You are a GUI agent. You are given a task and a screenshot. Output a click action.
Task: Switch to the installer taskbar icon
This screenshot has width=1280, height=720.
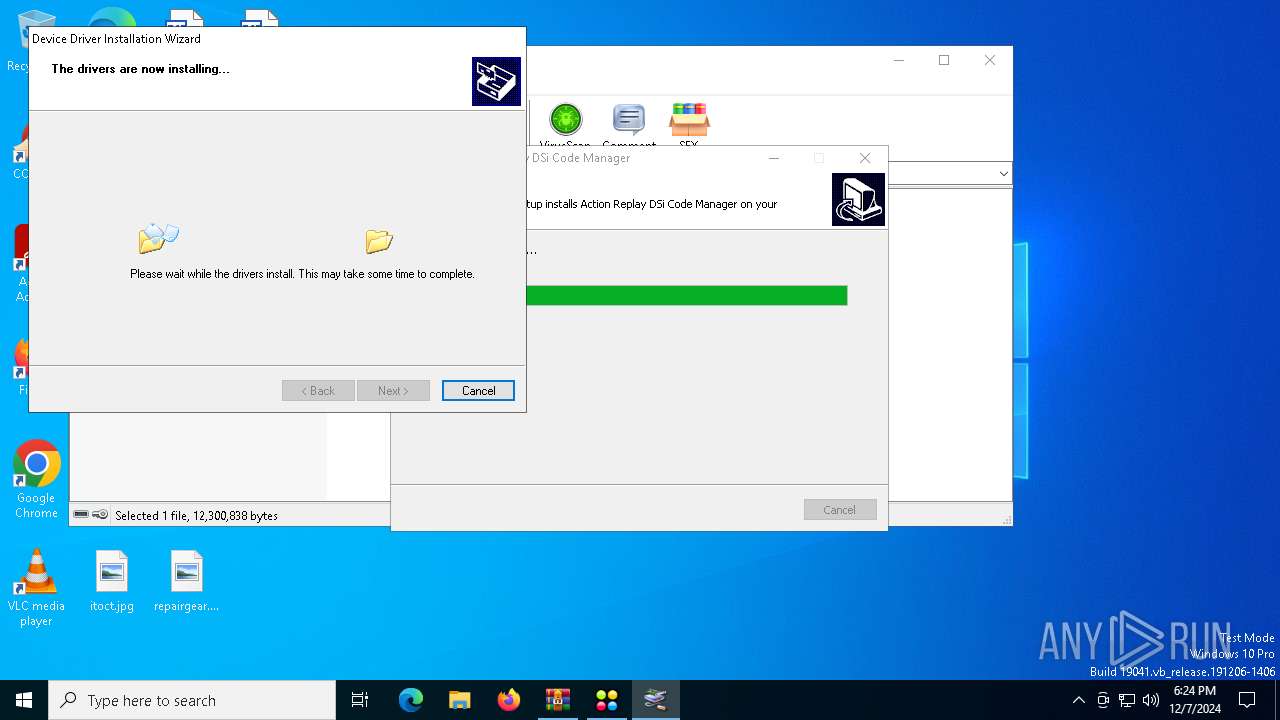pyautogui.click(x=656, y=700)
